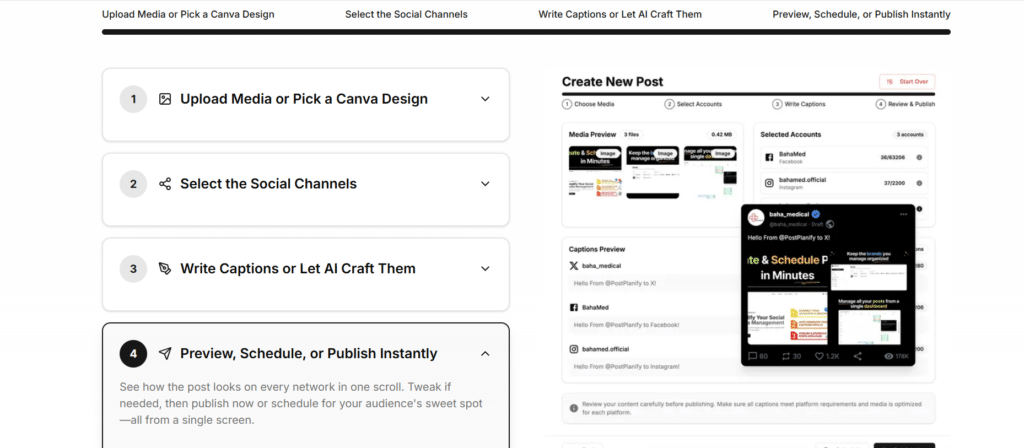Select the 'Select the Social Channels' top tab
Viewport: 1024px width, 448px height.
pyautogui.click(x=406, y=15)
